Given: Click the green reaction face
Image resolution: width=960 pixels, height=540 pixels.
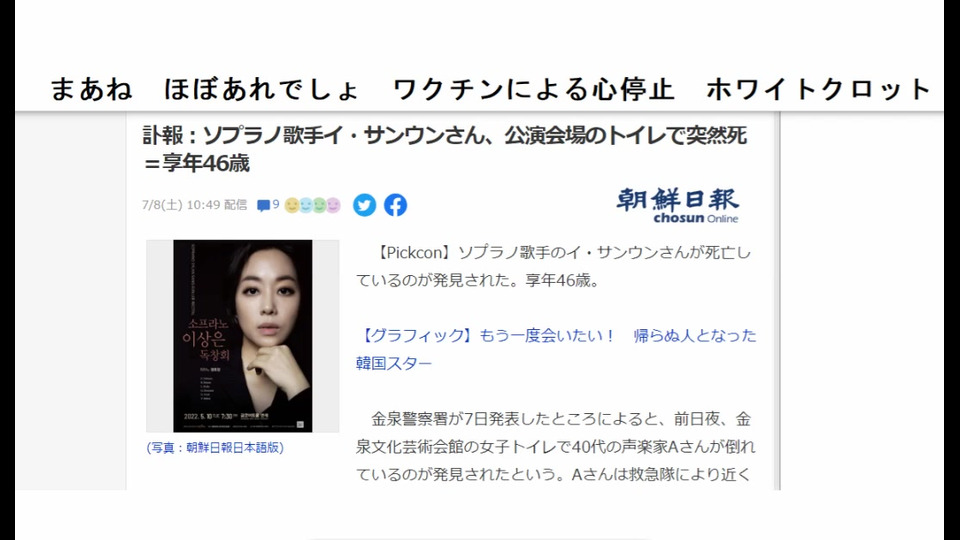Looking at the screenshot, I should [319, 205].
